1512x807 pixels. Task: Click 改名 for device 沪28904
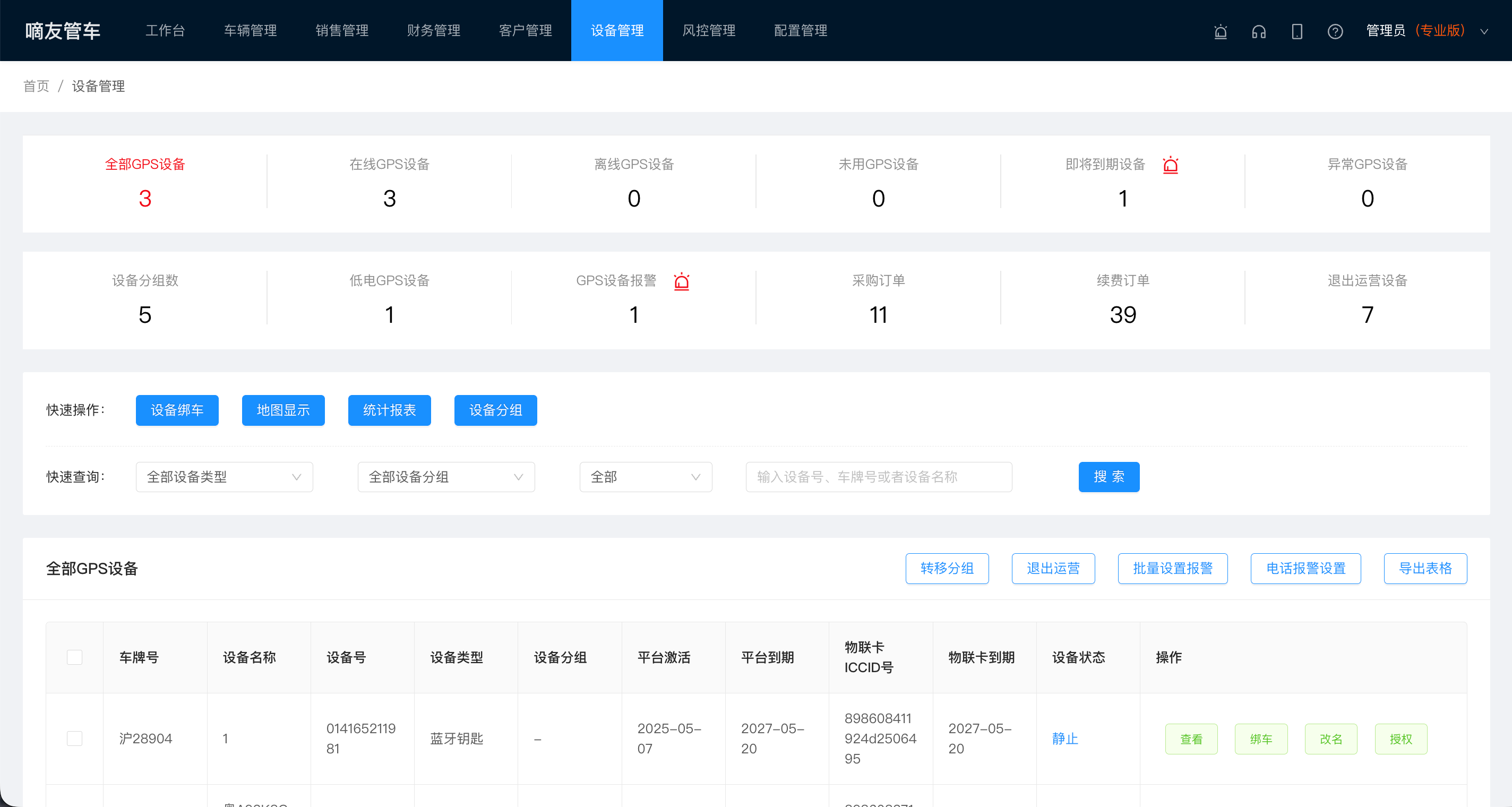[1331, 739]
